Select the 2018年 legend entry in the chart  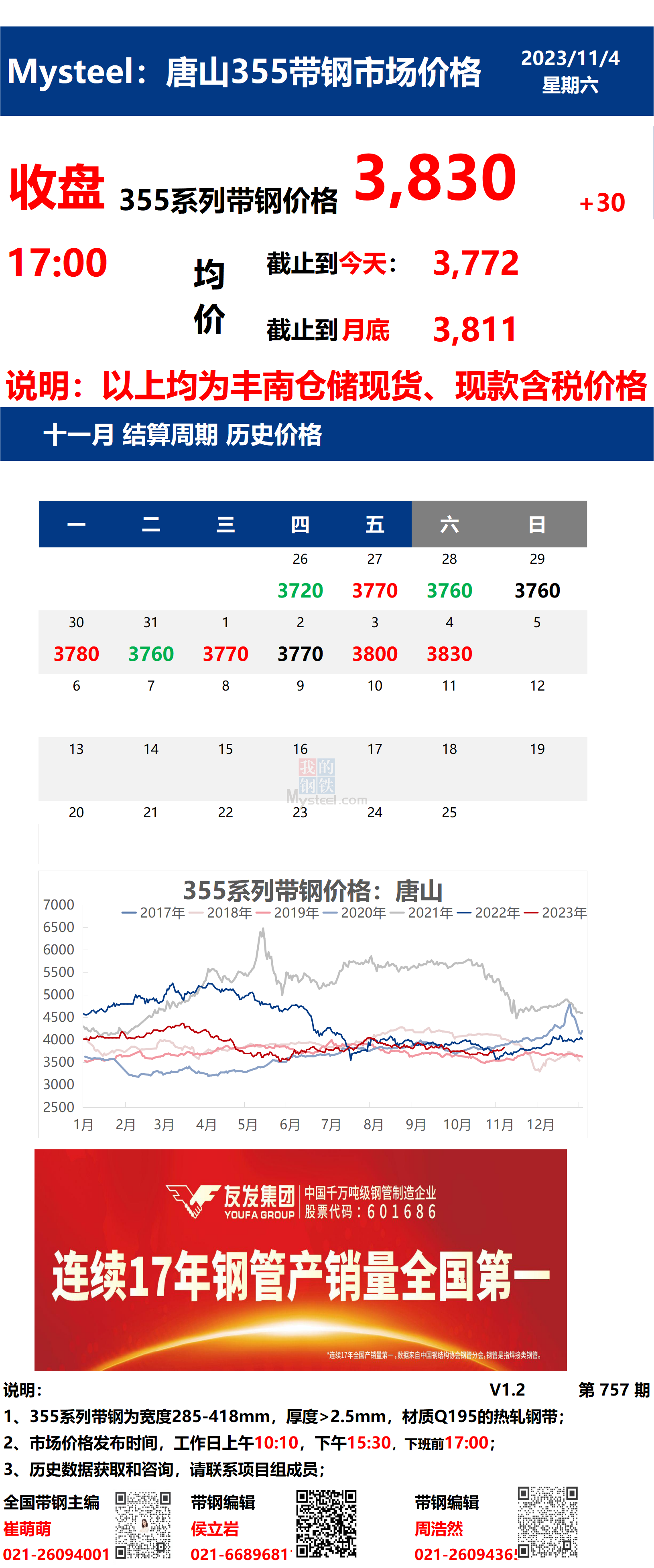click(x=220, y=912)
